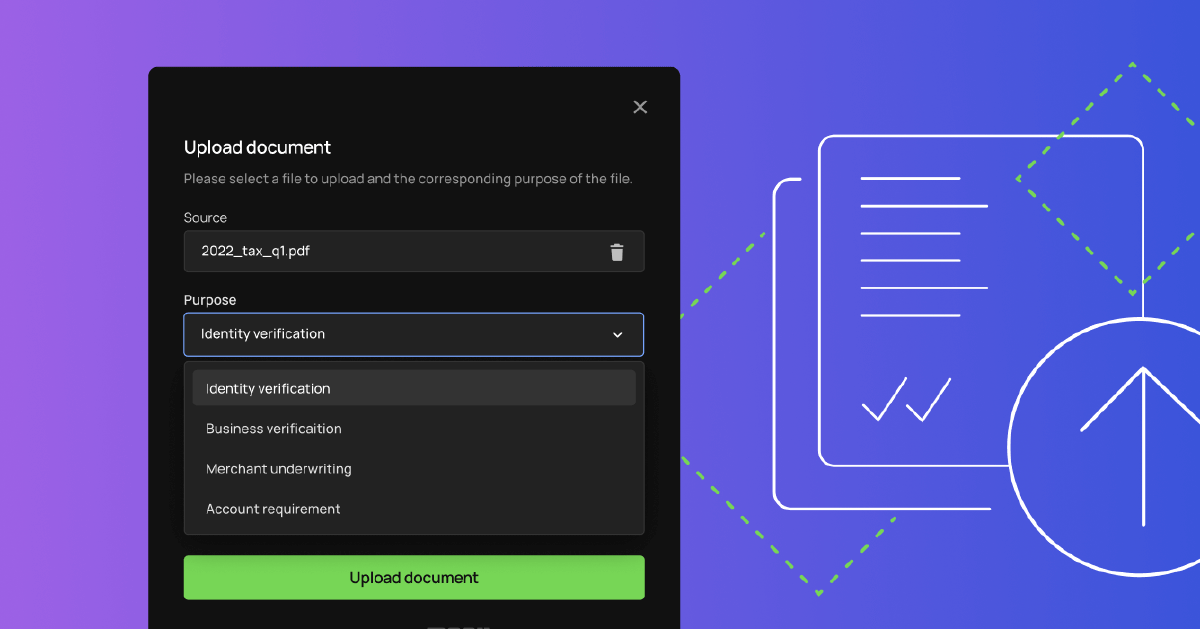Click the dialog instruction text about selecting a file
This screenshot has height=629, width=1200.
[408, 178]
